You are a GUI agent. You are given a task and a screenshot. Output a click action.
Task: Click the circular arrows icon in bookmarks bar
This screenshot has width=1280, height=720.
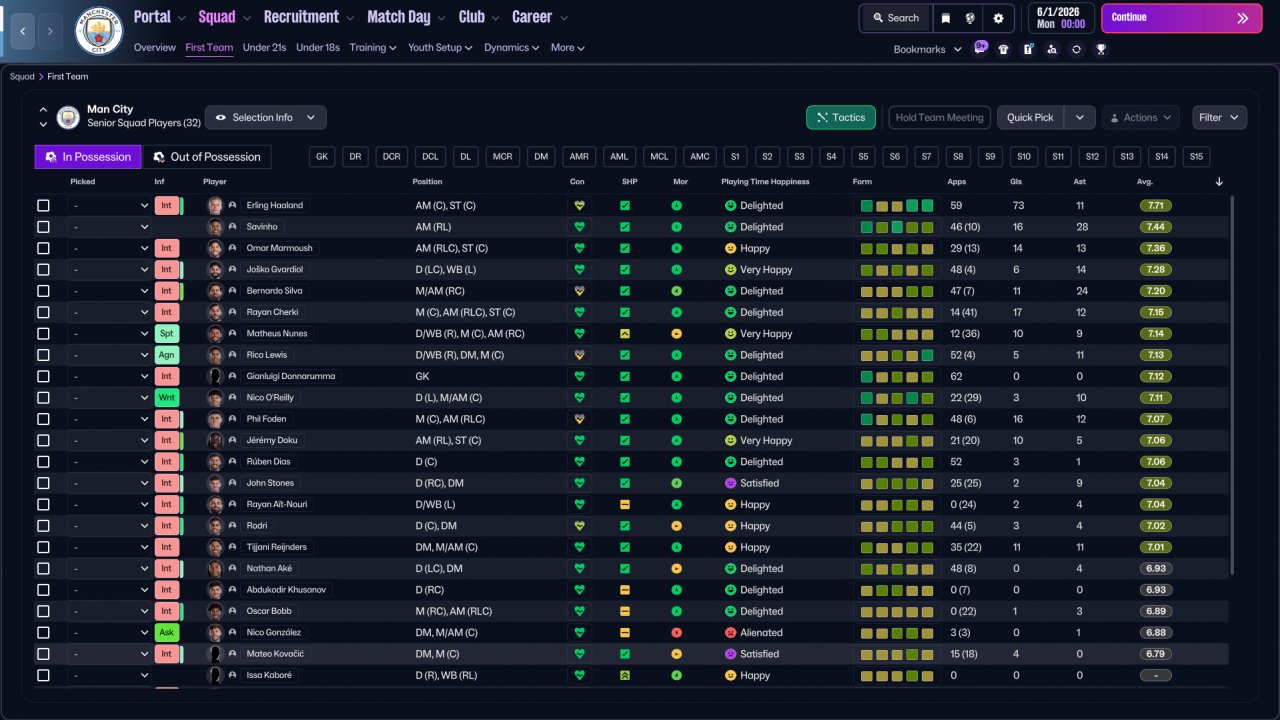point(1076,49)
